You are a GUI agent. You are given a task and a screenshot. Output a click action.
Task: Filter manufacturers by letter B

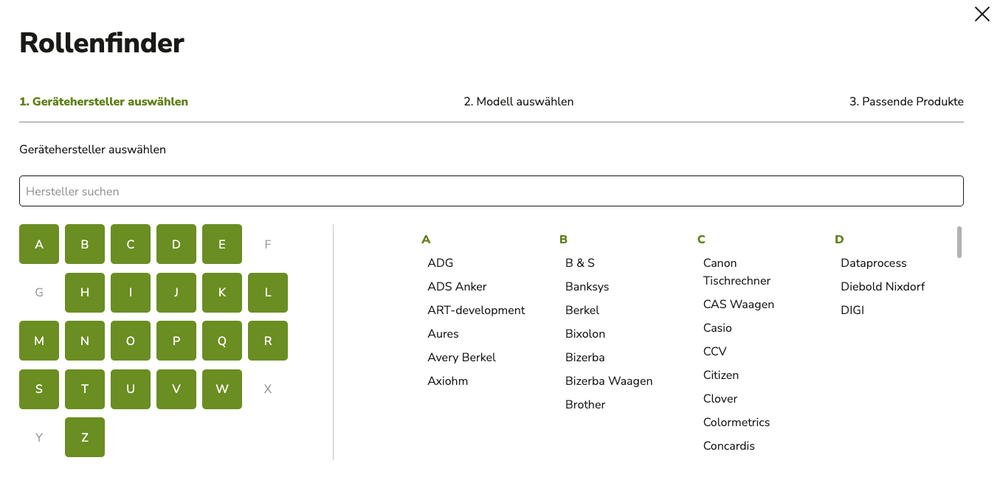tap(85, 244)
